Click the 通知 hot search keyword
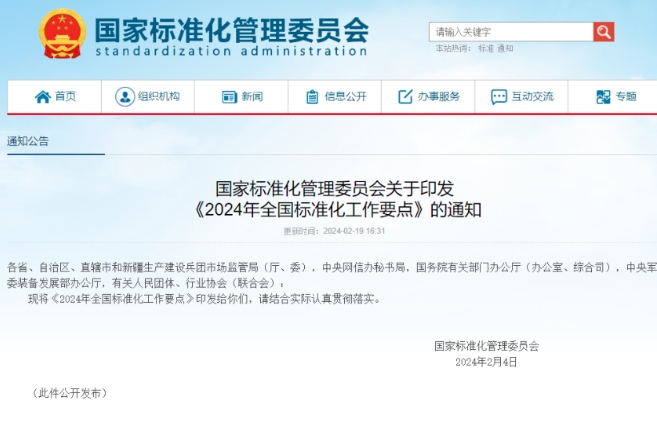 point(505,49)
